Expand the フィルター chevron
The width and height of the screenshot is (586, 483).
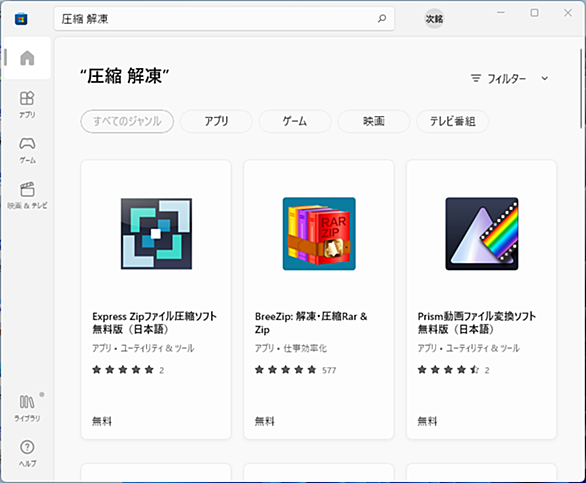click(545, 79)
